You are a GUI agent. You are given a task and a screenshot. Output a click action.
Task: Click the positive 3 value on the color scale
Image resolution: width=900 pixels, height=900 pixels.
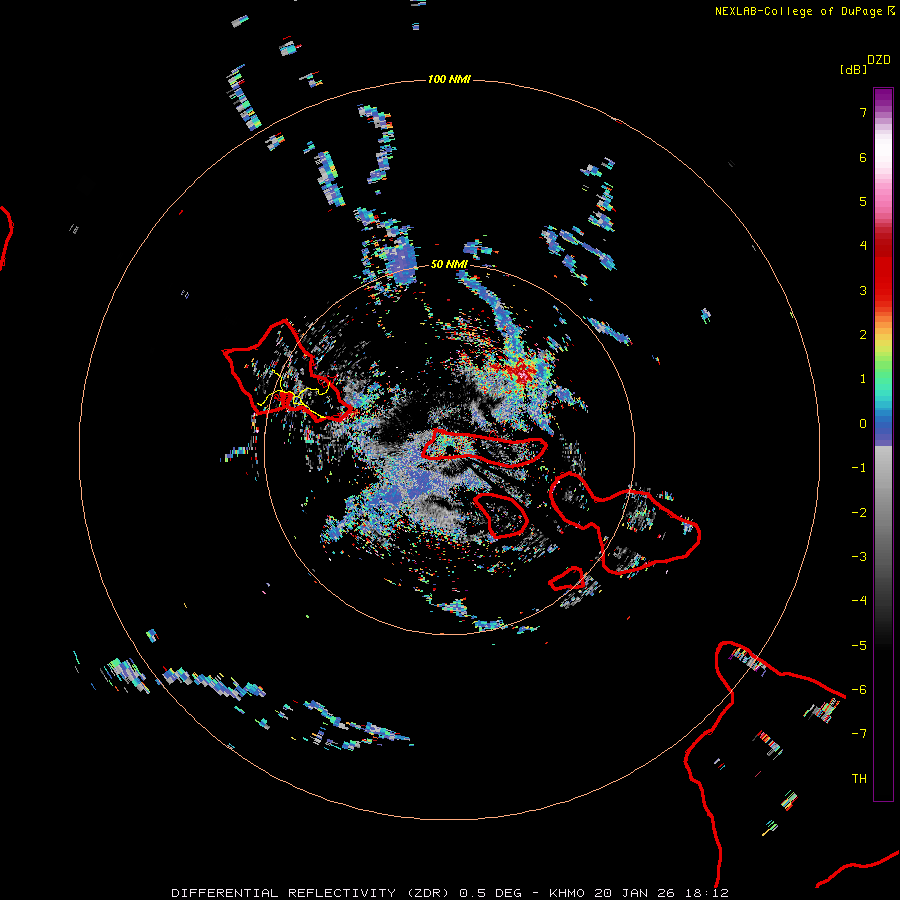click(863, 290)
